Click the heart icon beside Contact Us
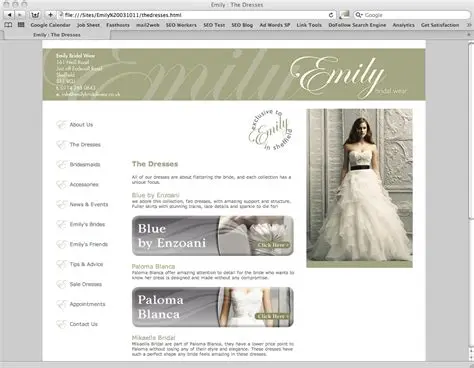Image resolution: width=474 pixels, height=368 pixels. coord(61,324)
